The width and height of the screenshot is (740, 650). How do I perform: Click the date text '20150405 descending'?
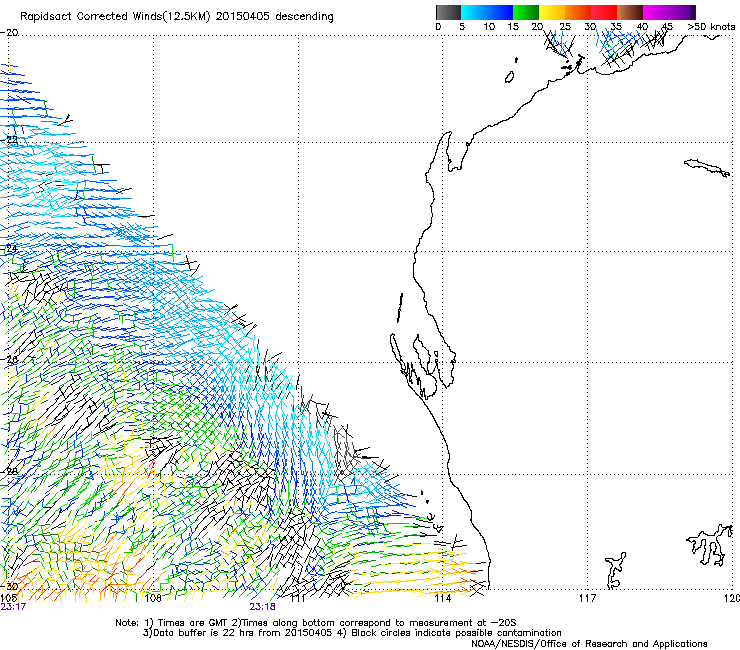tap(275, 17)
